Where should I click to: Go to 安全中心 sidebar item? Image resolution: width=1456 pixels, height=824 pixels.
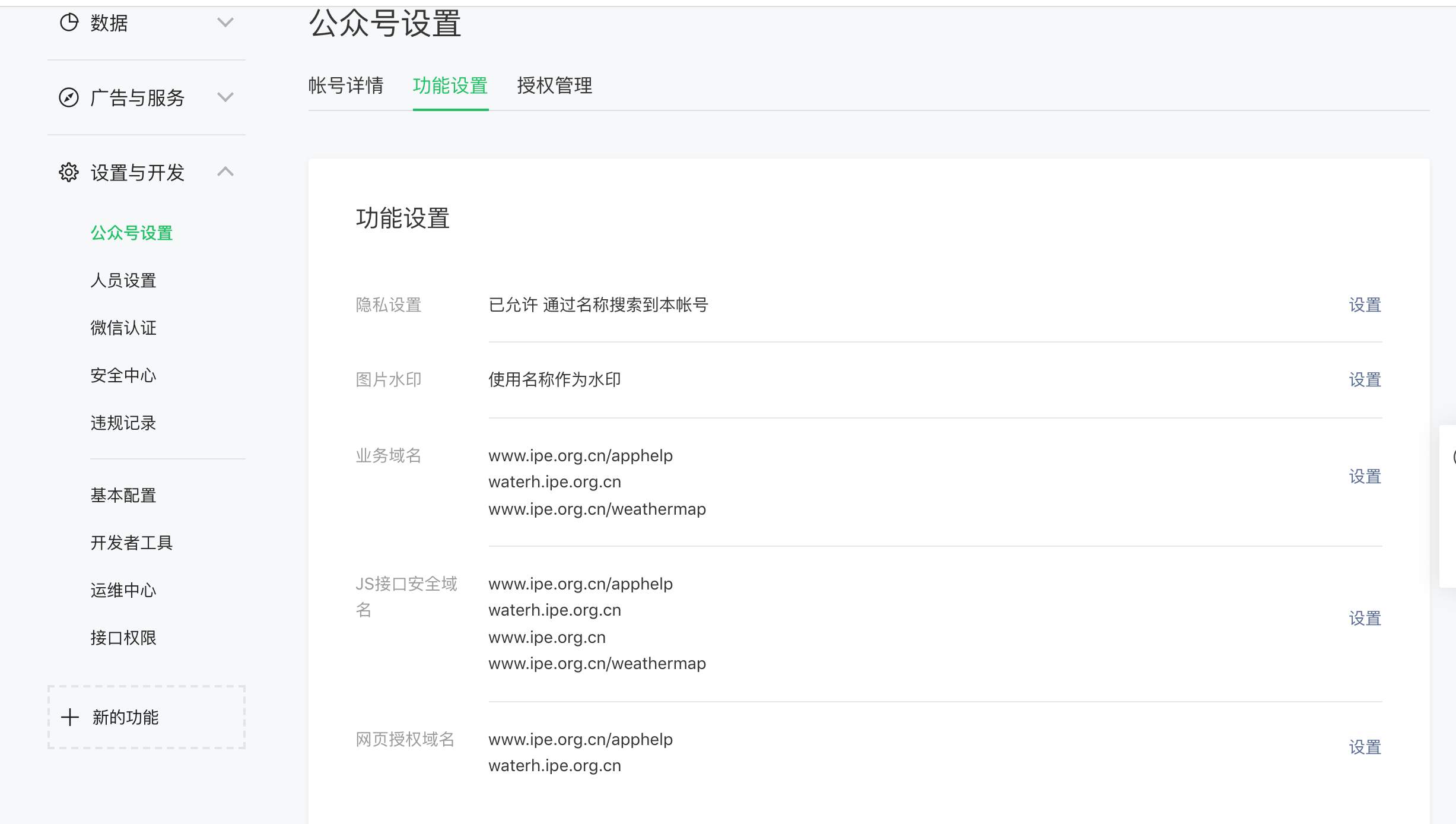click(123, 375)
